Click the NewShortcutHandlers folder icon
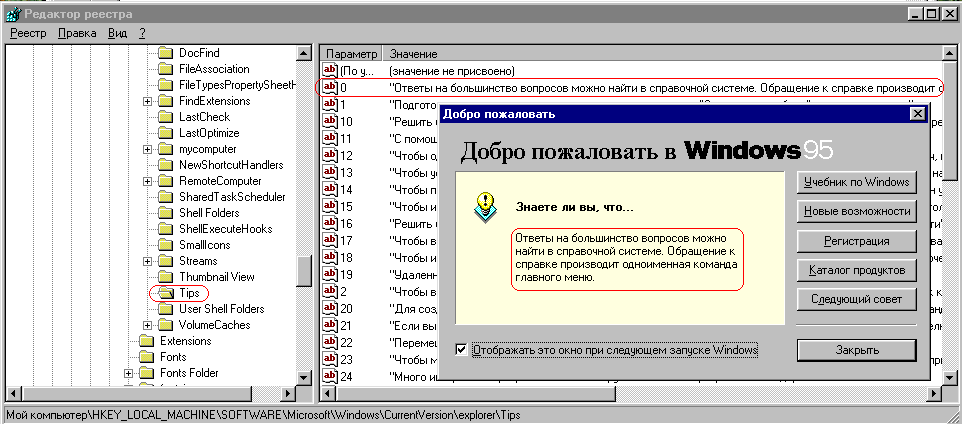 click(x=166, y=164)
